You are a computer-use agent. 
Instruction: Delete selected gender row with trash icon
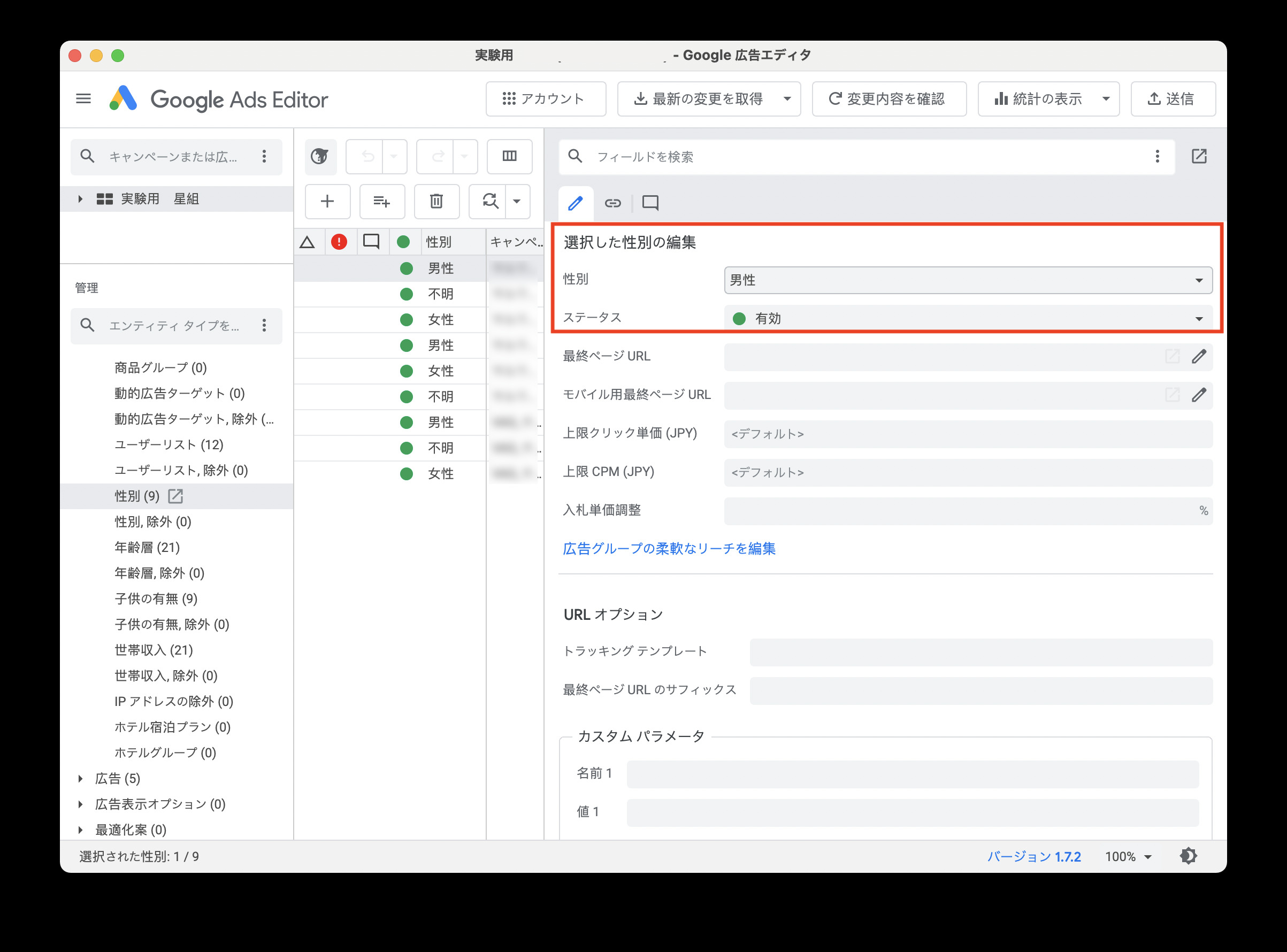tap(436, 201)
